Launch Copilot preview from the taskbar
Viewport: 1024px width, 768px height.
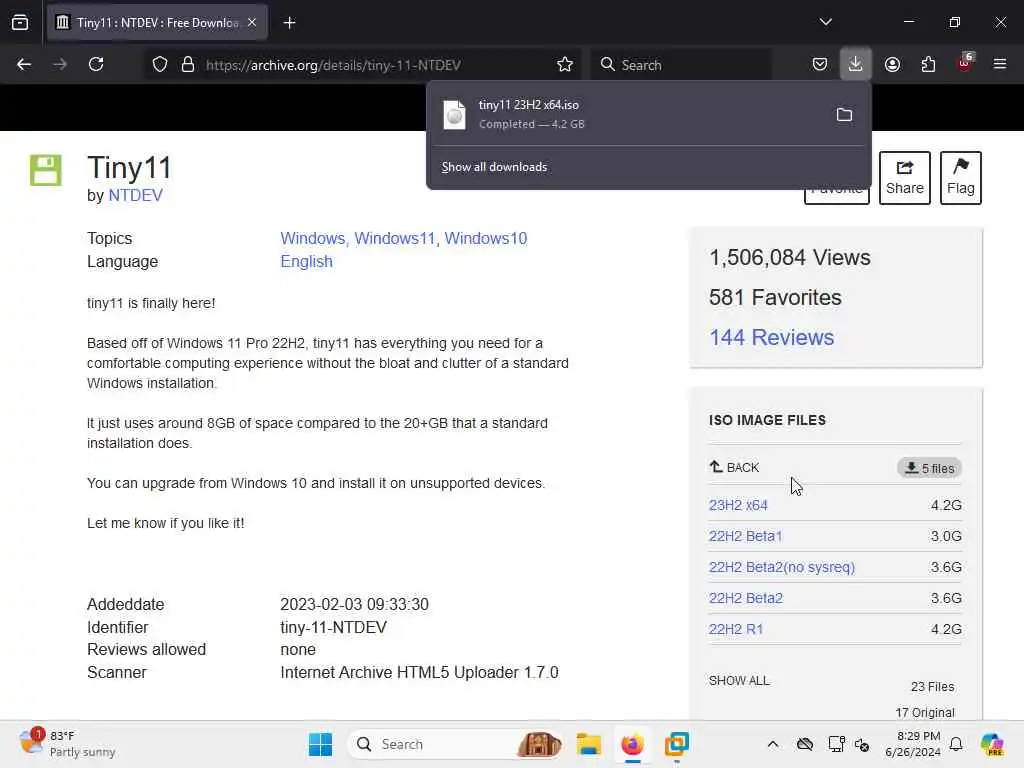992,744
